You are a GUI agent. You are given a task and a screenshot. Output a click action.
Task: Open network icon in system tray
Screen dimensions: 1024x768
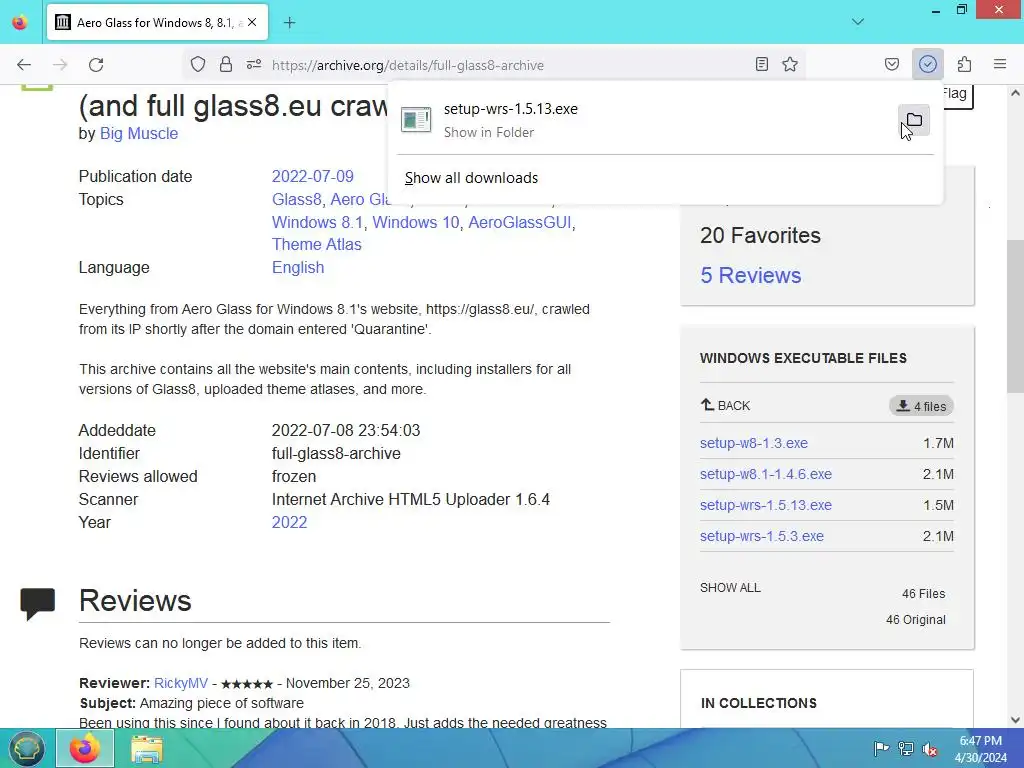pyautogui.click(x=905, y=748)
